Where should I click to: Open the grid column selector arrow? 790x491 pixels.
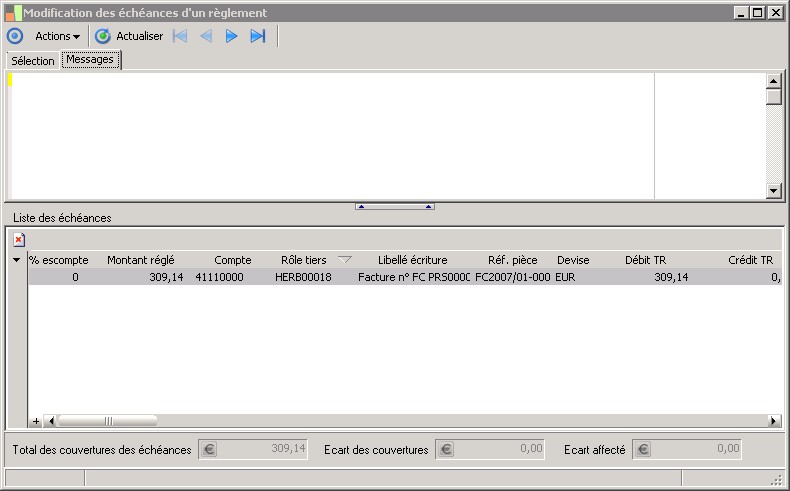(x=16, y=260)
